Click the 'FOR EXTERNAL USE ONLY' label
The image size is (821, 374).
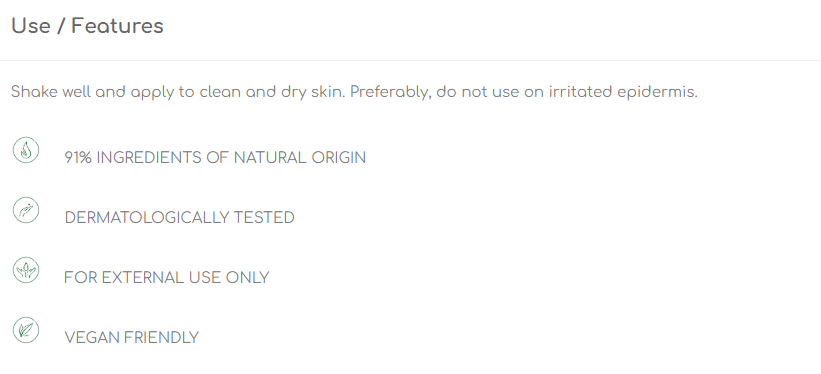pyautogui.click(x=167, y=278)
